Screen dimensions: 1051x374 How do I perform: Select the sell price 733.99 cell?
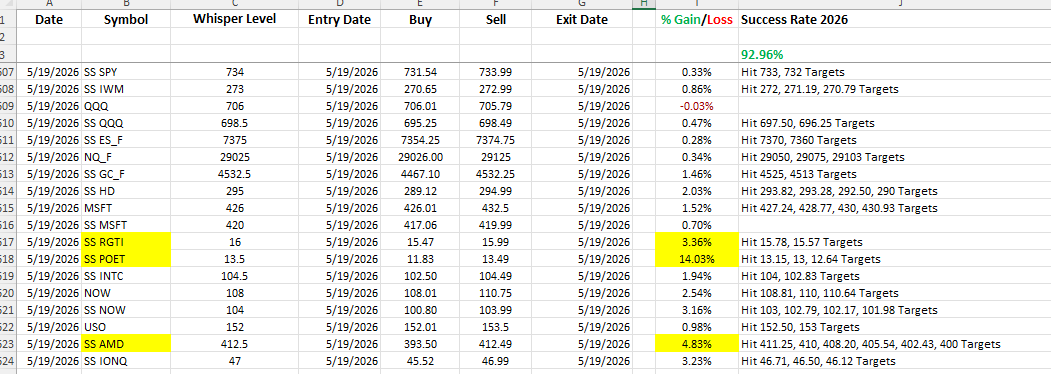[495, 72]
